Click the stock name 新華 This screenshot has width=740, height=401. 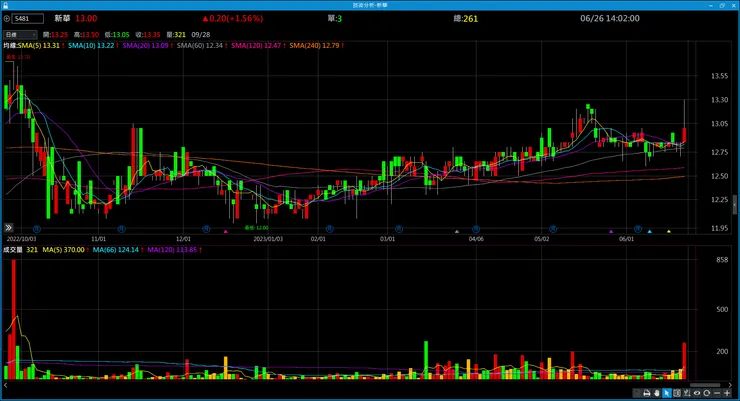(x=62, y=18)
